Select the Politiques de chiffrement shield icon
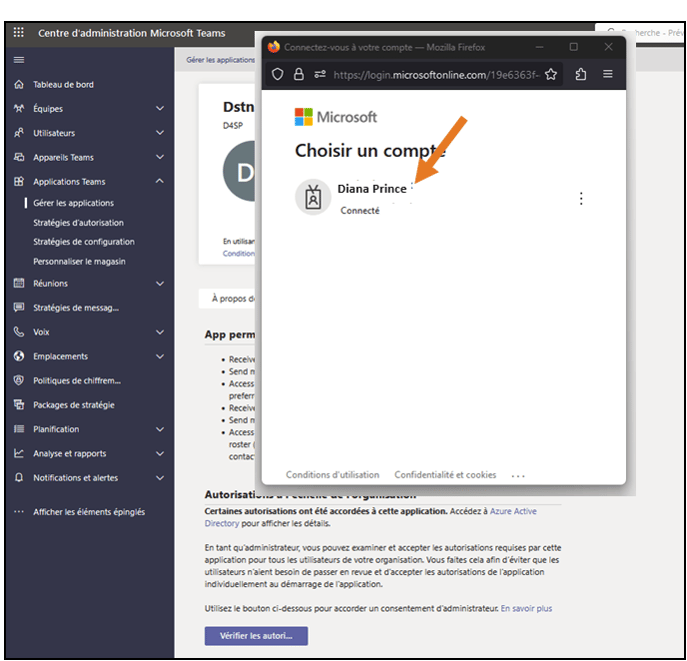Image resolution: width=687 pixels, height=661 pixels. click(19, 381)
